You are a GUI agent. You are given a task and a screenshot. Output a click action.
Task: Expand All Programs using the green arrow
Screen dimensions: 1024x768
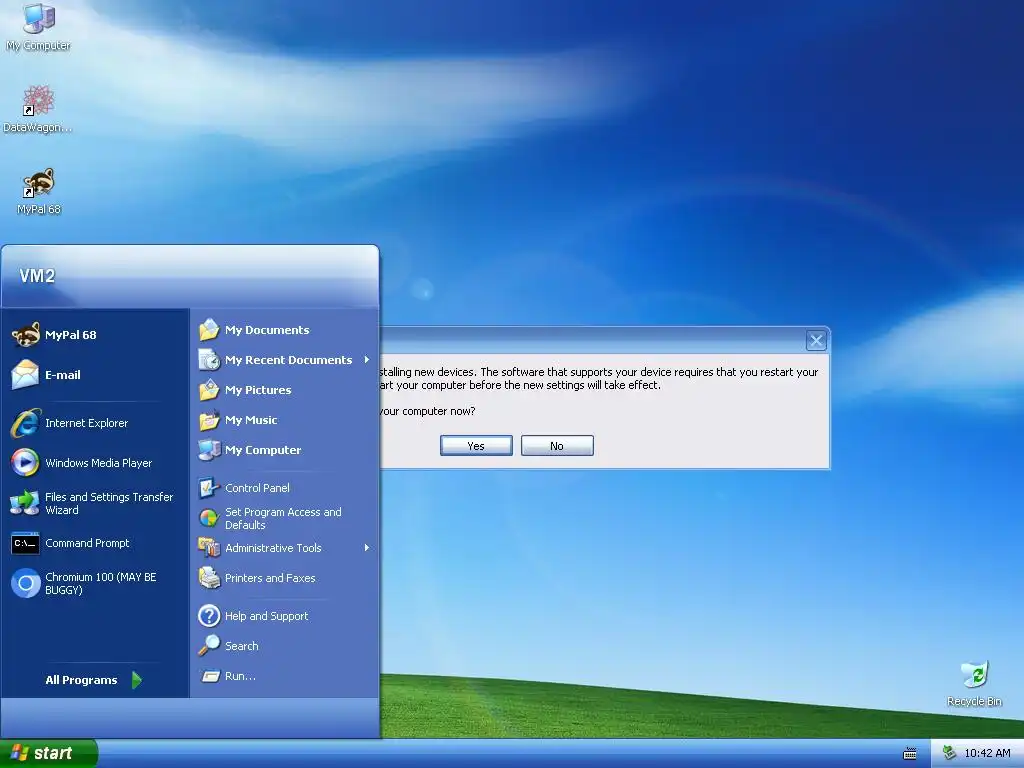[x=136, y=680]
